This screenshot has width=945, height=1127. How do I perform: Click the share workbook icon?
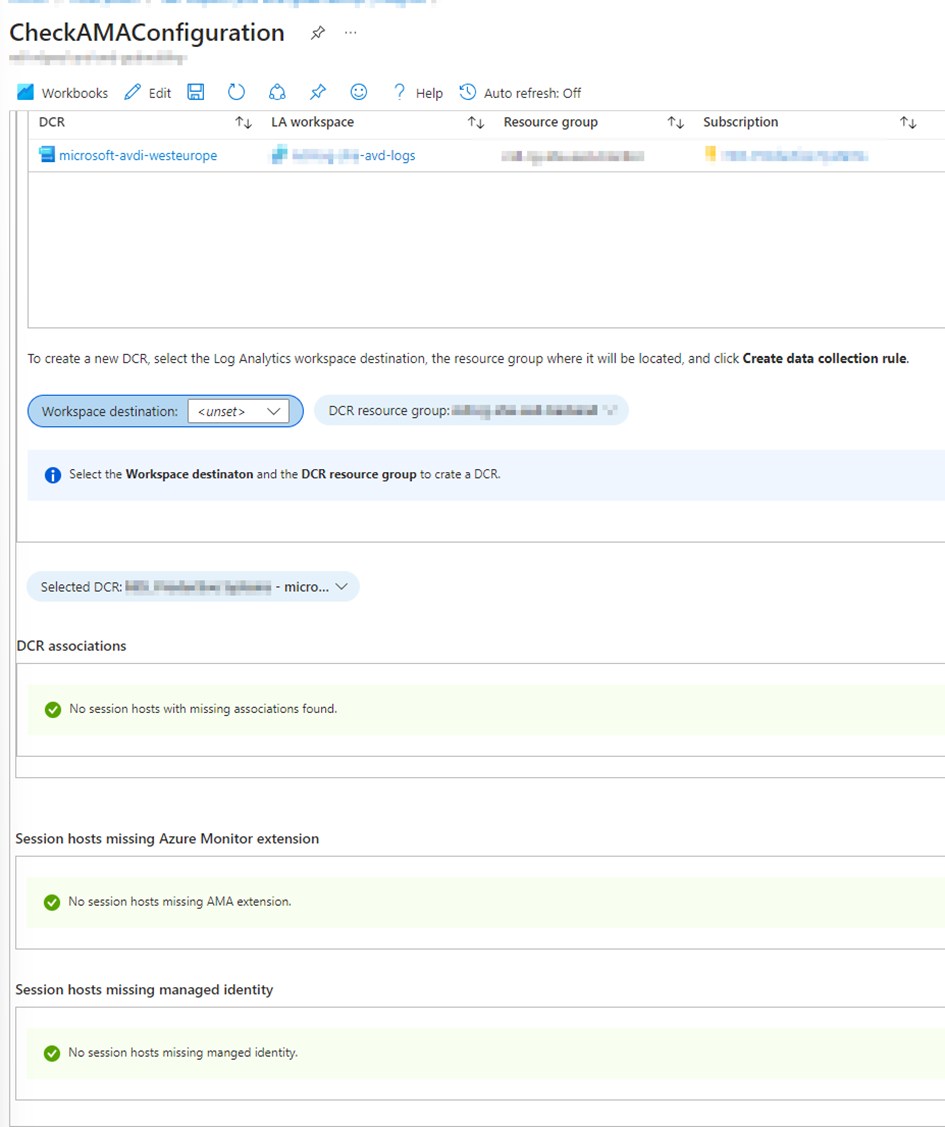[277, 92]
